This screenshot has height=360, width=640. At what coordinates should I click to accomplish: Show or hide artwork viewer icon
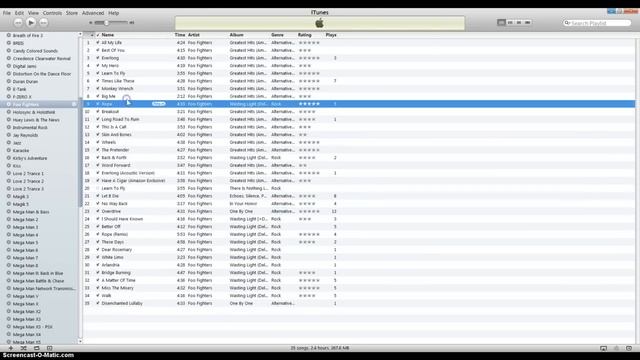tap(49, 348)
